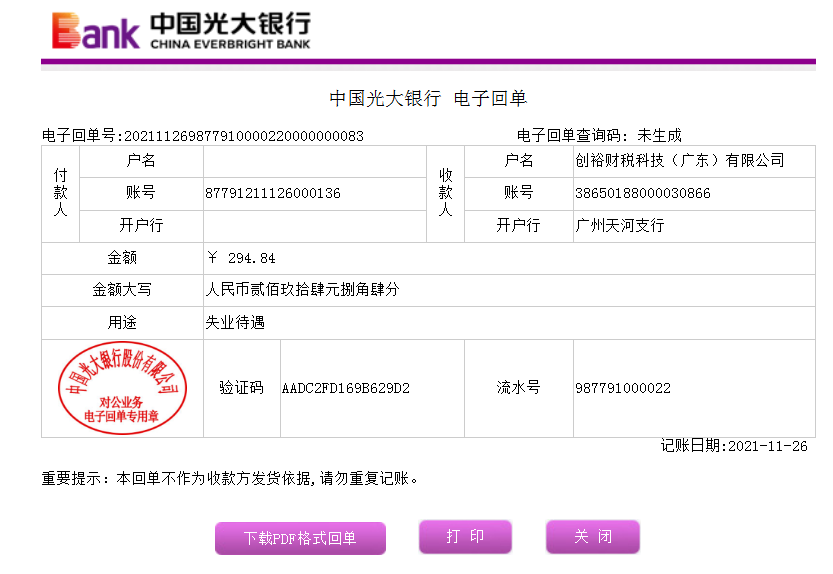Click the 付款人 label cell

click(x=61, y=194)
